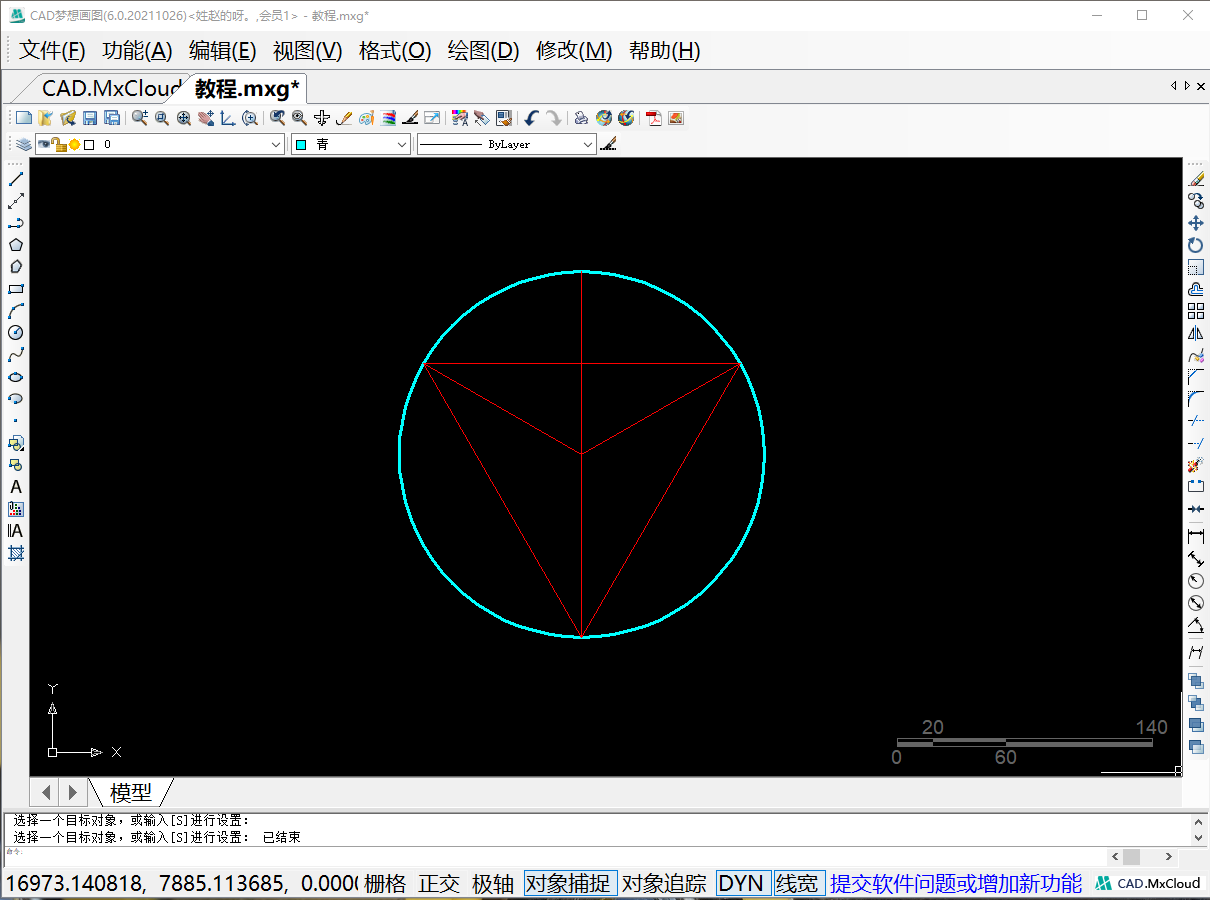Screen dimensions: 1210x900
Task: Select the Move tool
Action: coord(1195,223)
